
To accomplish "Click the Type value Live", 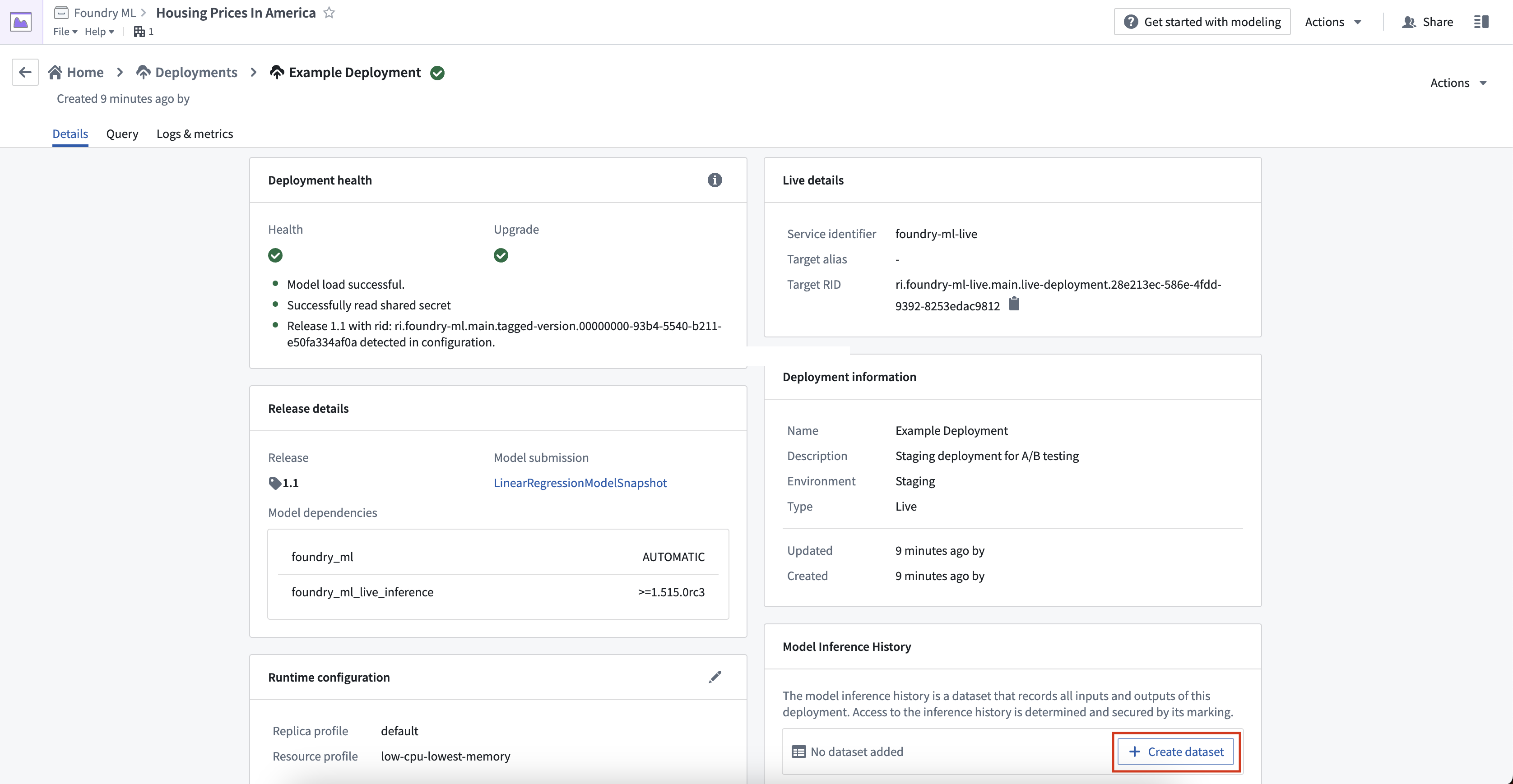I will click(906, 506).
